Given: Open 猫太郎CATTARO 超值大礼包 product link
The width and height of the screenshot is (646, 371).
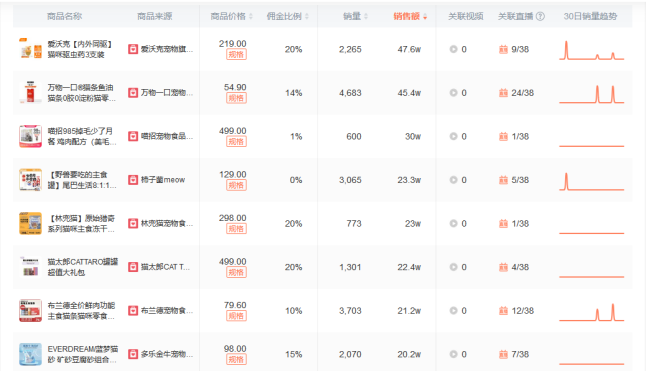Looking at the screenshot, I should coord(82,267).
